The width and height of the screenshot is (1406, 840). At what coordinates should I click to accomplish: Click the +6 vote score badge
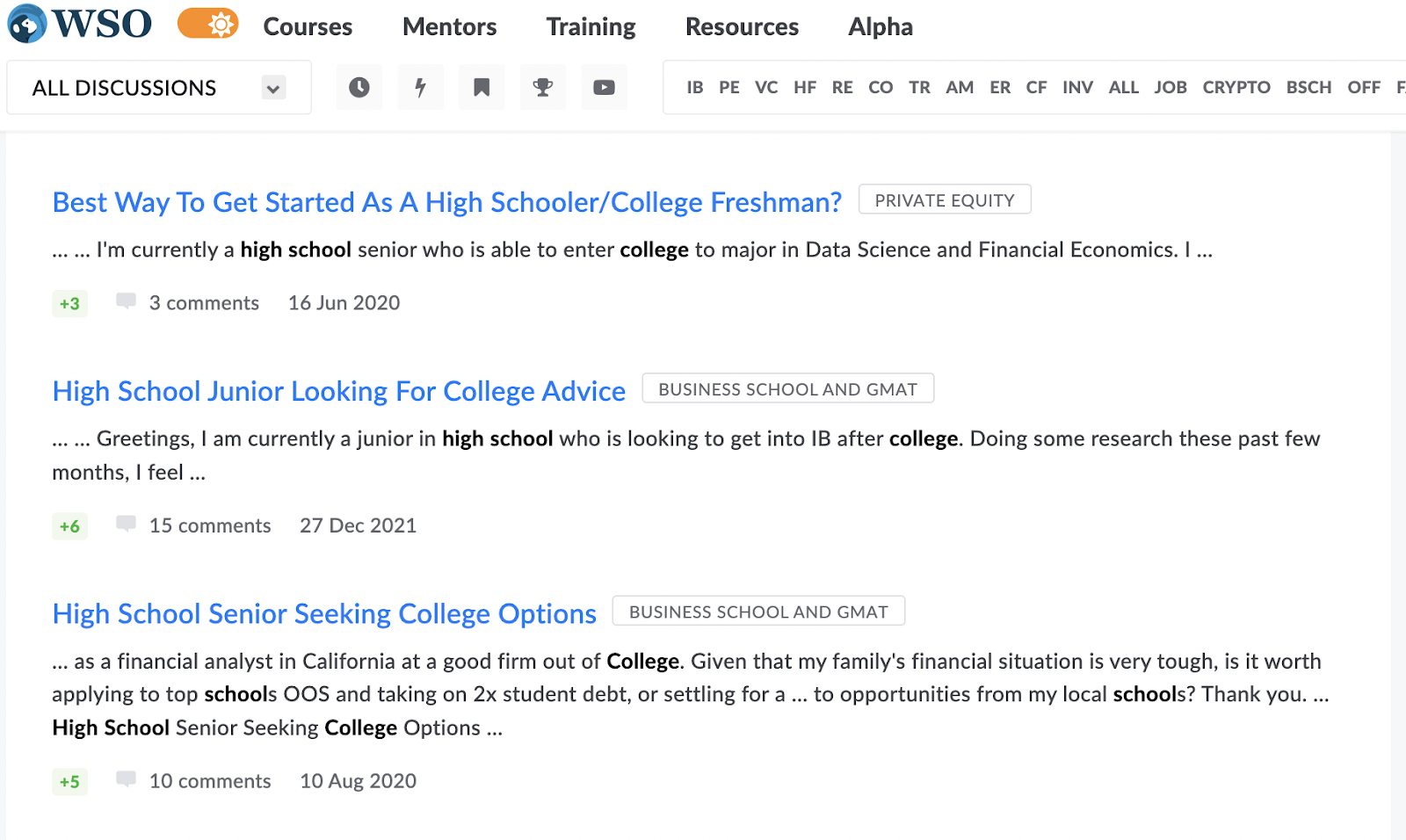pos(70,526)
